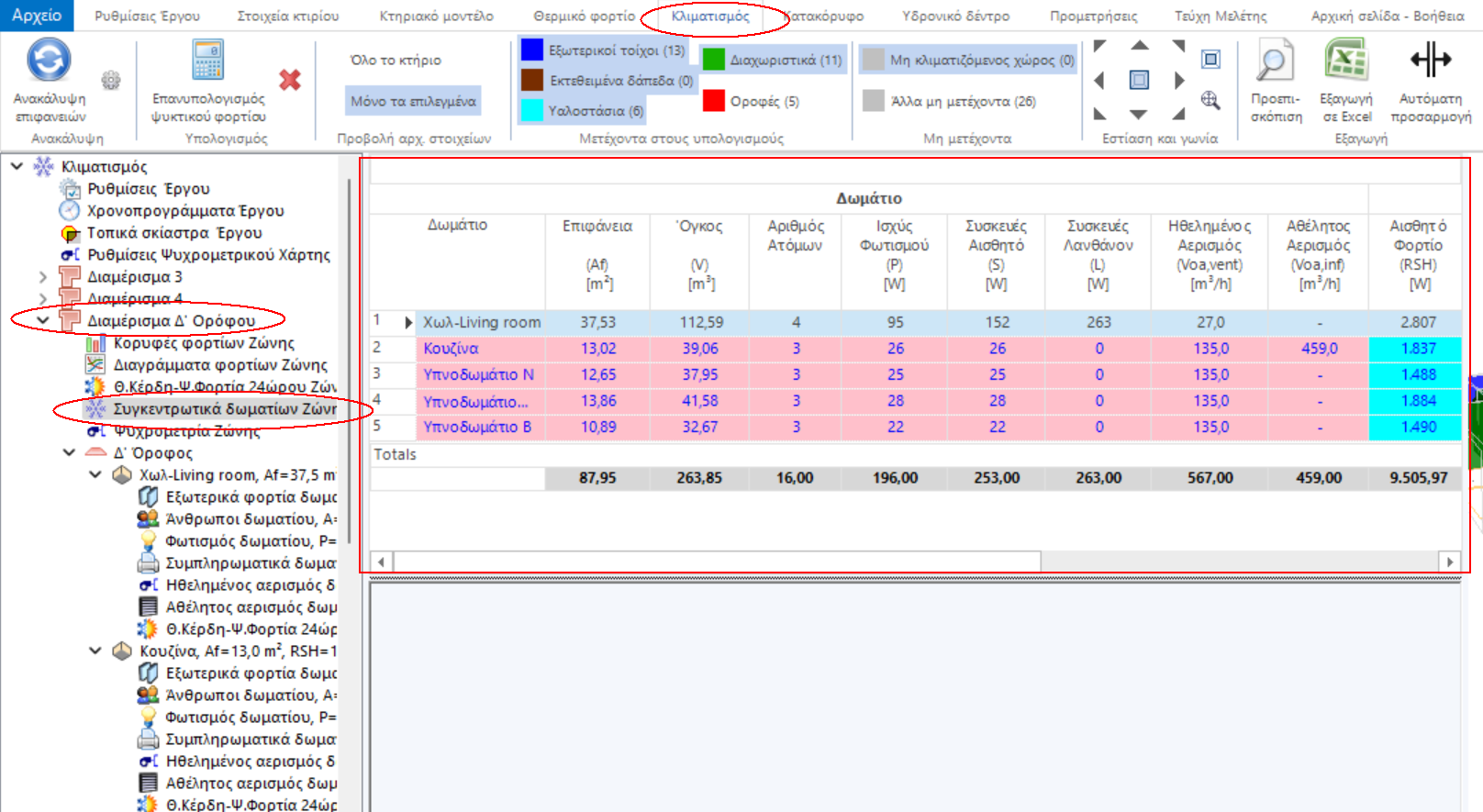This screenshot has width=1483, height=812.
Task: Click the up arrow view icon
Action: coord(1139,45)
